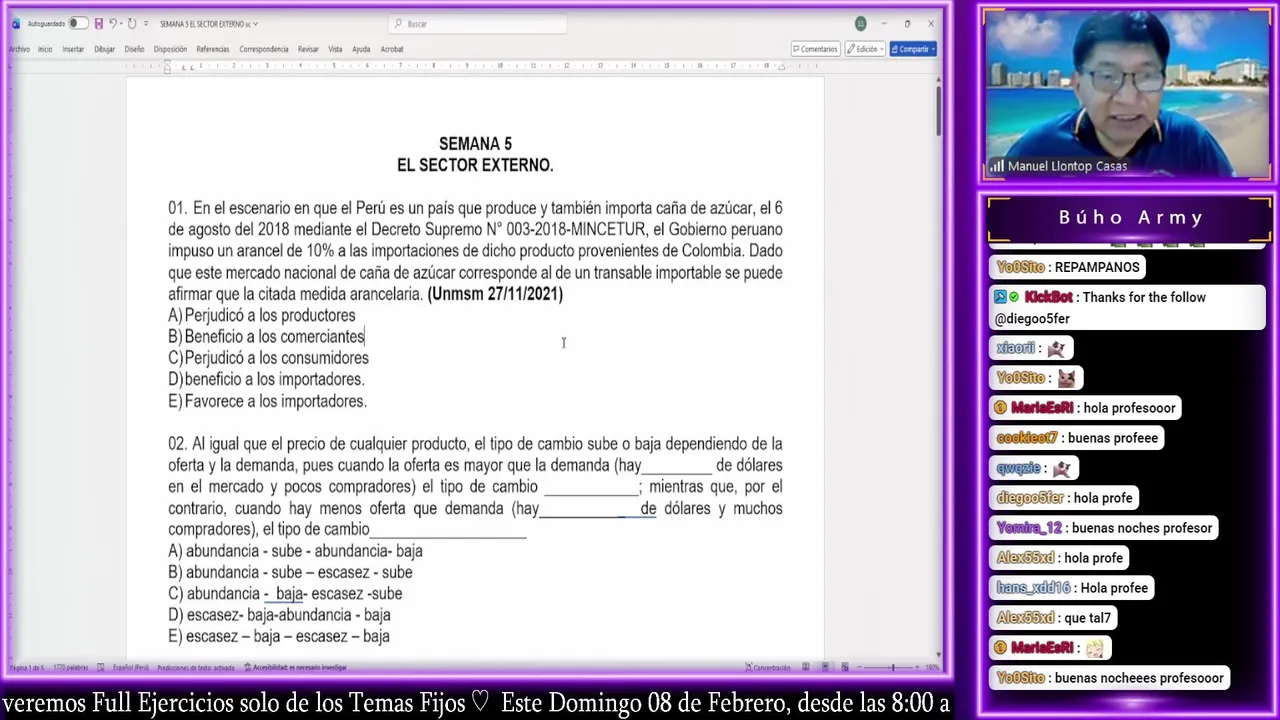Switch to the Disposición tab

[170, 49]
